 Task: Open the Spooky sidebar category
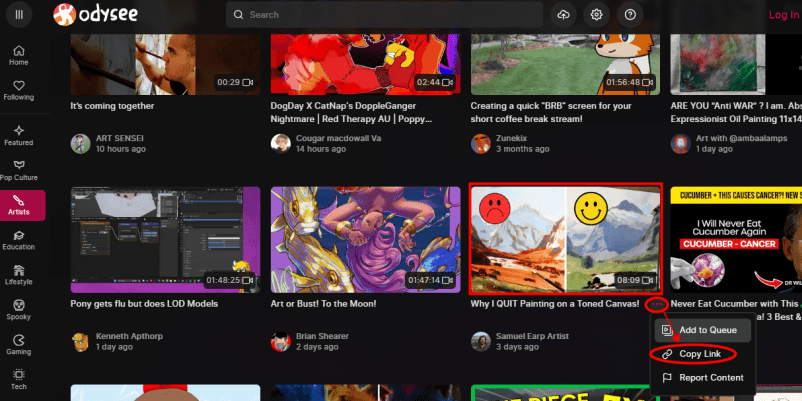coord(19,310)
